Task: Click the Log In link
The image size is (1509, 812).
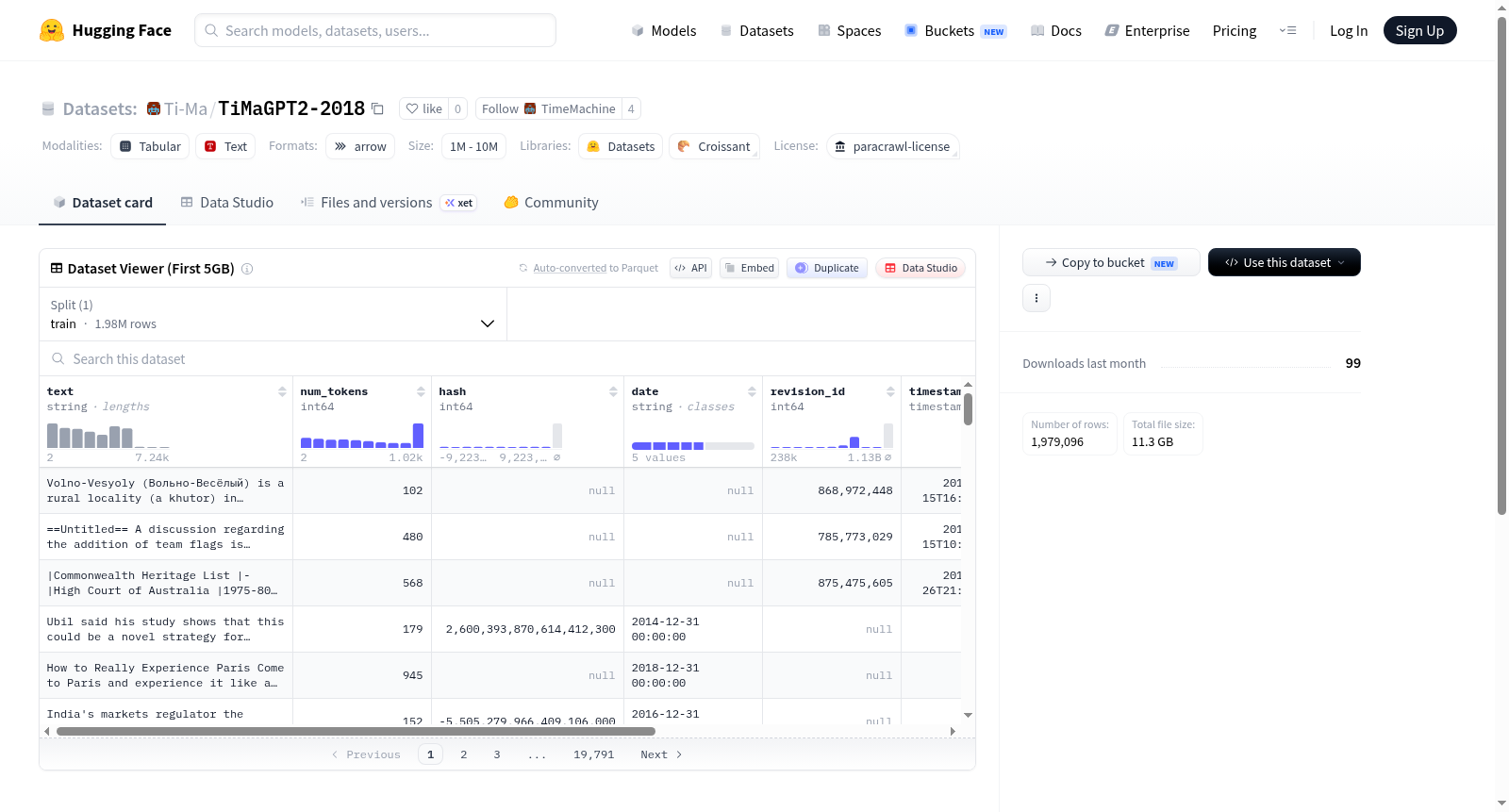Action: click(x=1349, y=30)
